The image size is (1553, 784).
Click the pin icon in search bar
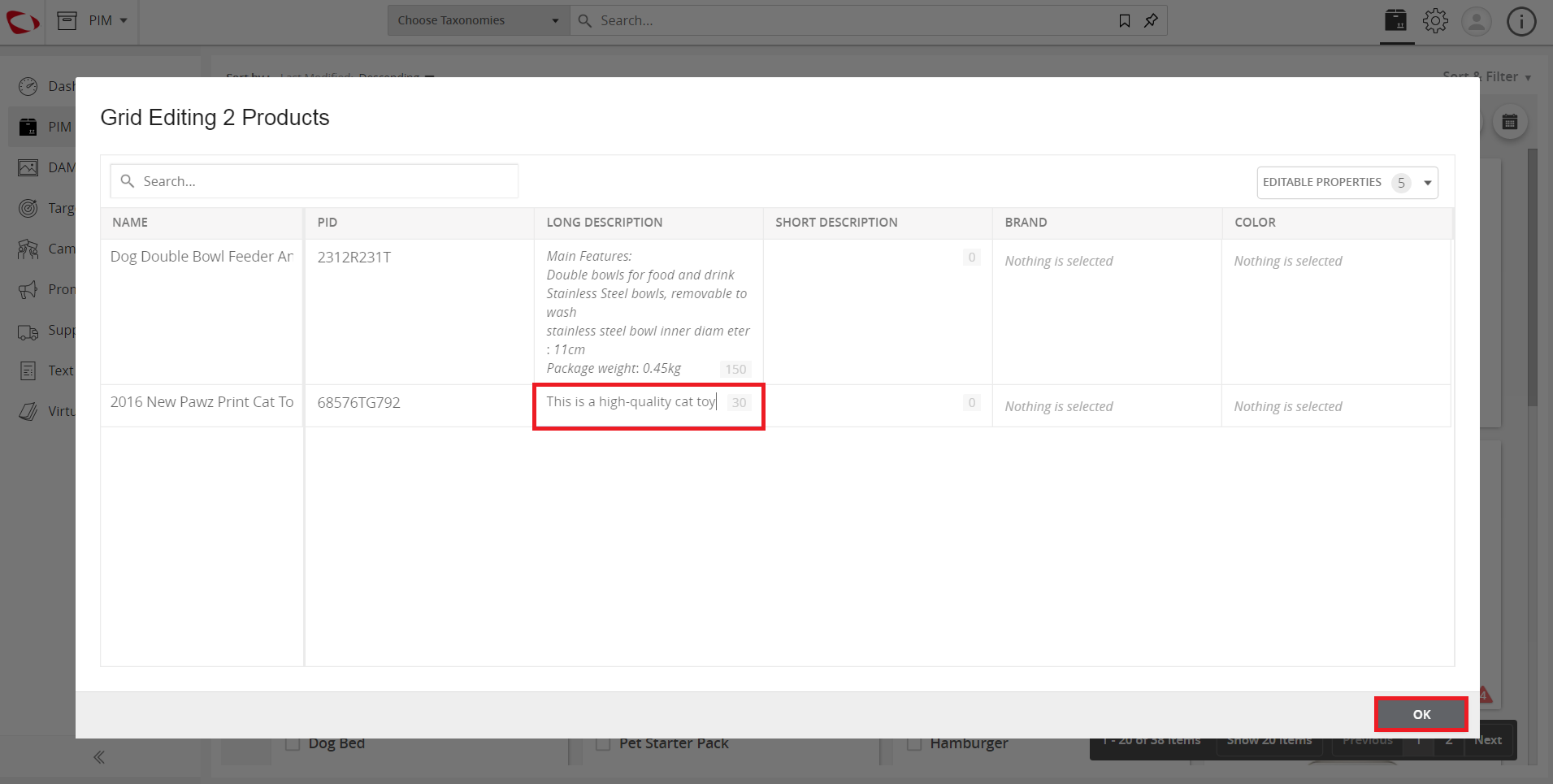[1151, 20]
